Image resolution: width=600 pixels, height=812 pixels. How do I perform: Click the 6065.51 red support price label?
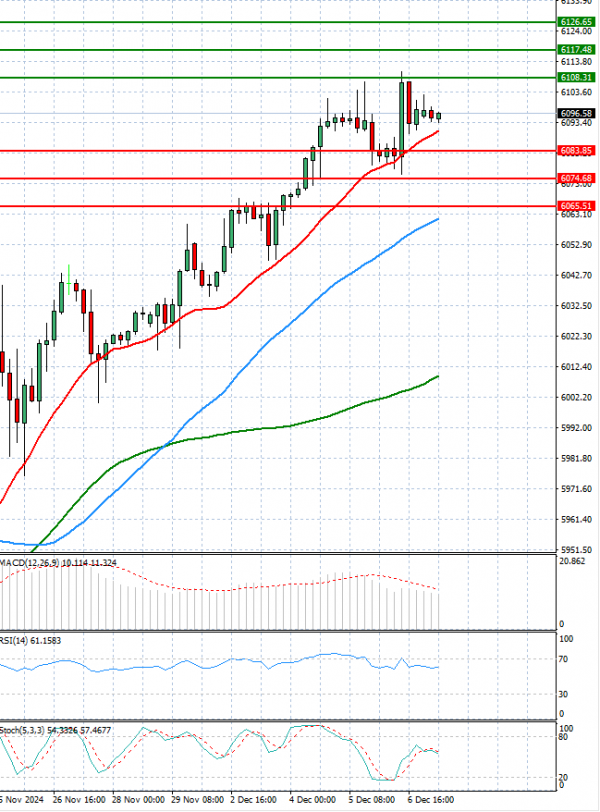pos(576,206)
